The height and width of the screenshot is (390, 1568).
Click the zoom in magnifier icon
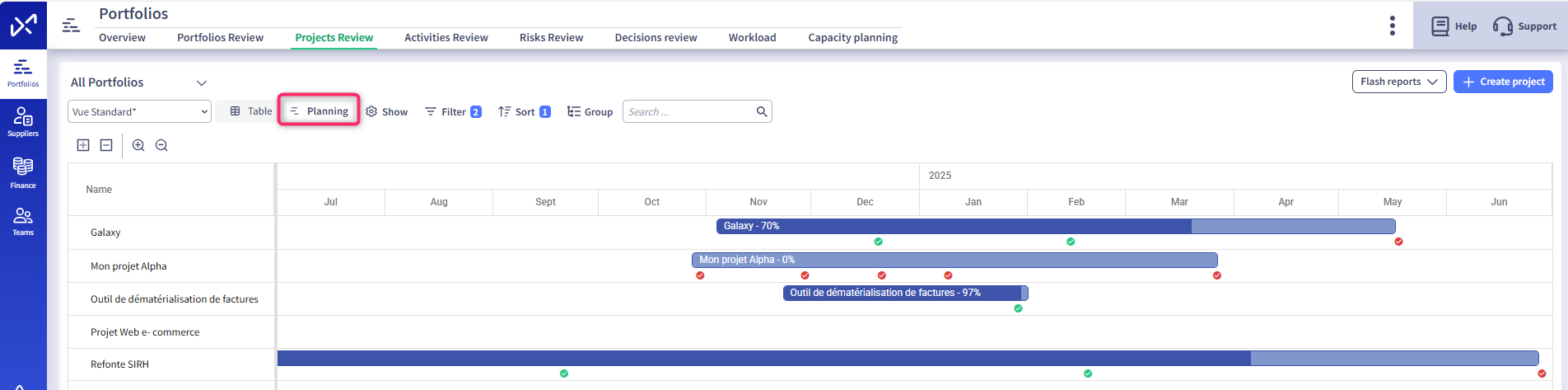(138, 145)
